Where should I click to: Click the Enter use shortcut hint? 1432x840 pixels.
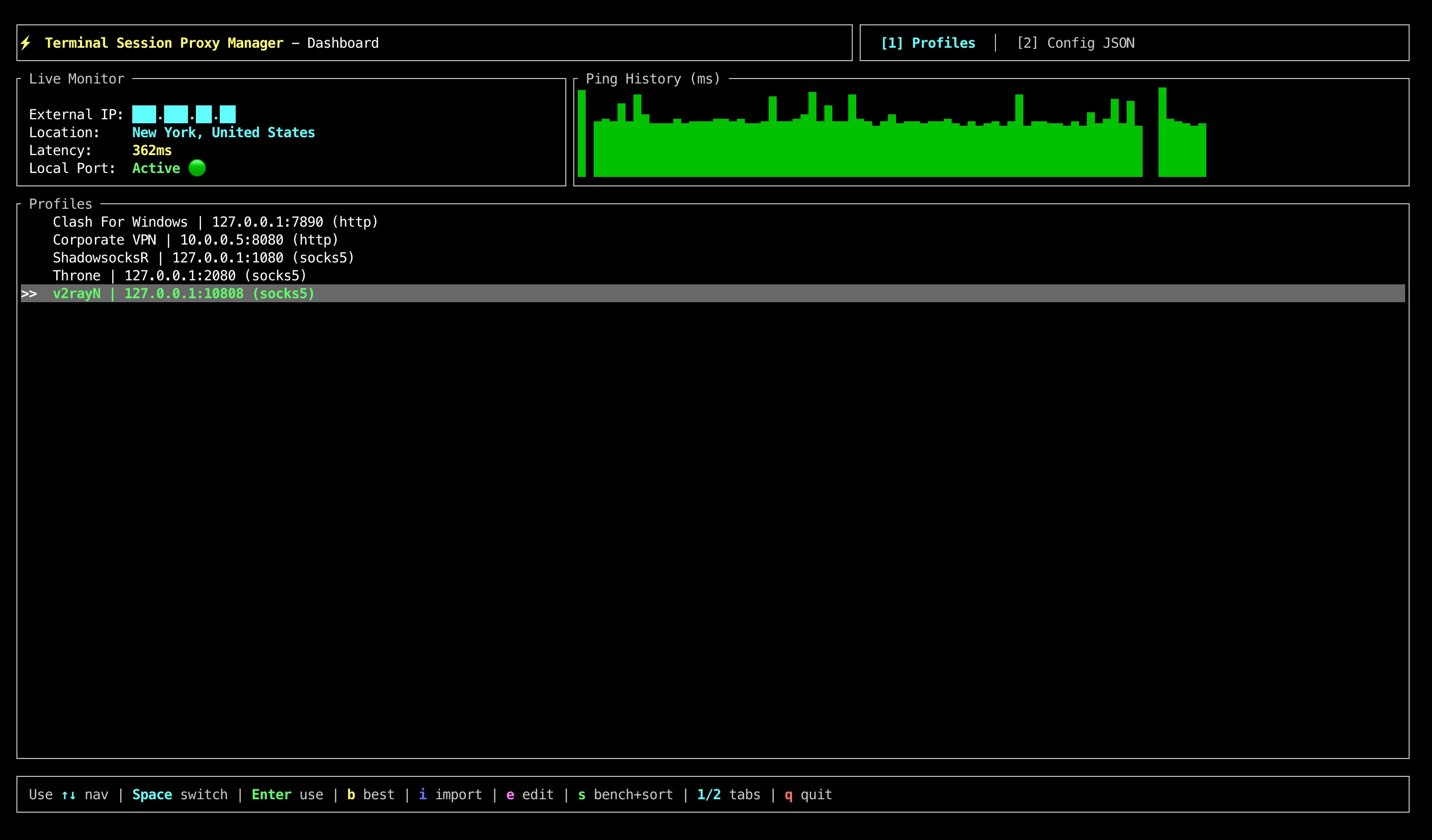287,795
